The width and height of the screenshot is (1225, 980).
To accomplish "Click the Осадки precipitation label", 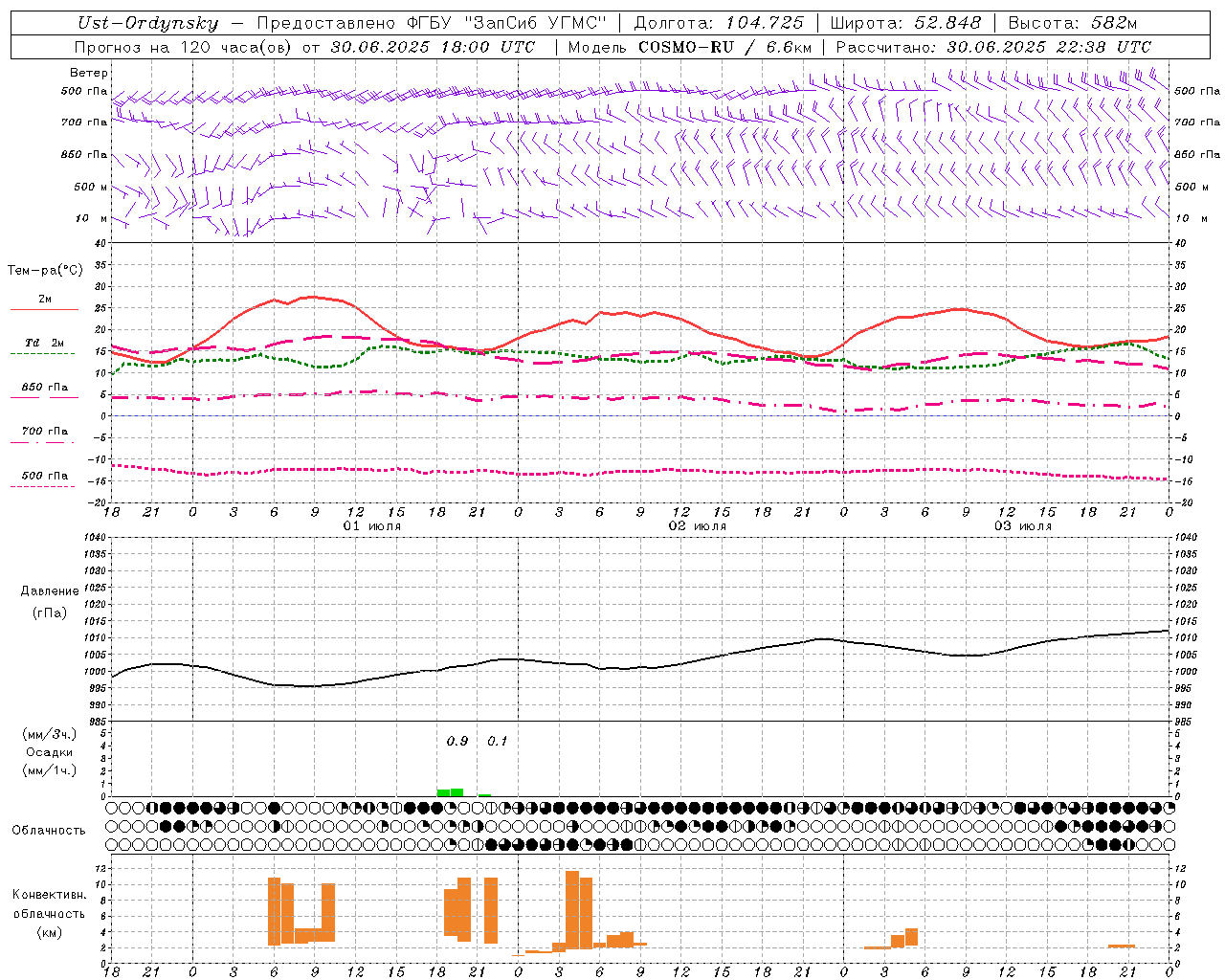I will (50, 752).
